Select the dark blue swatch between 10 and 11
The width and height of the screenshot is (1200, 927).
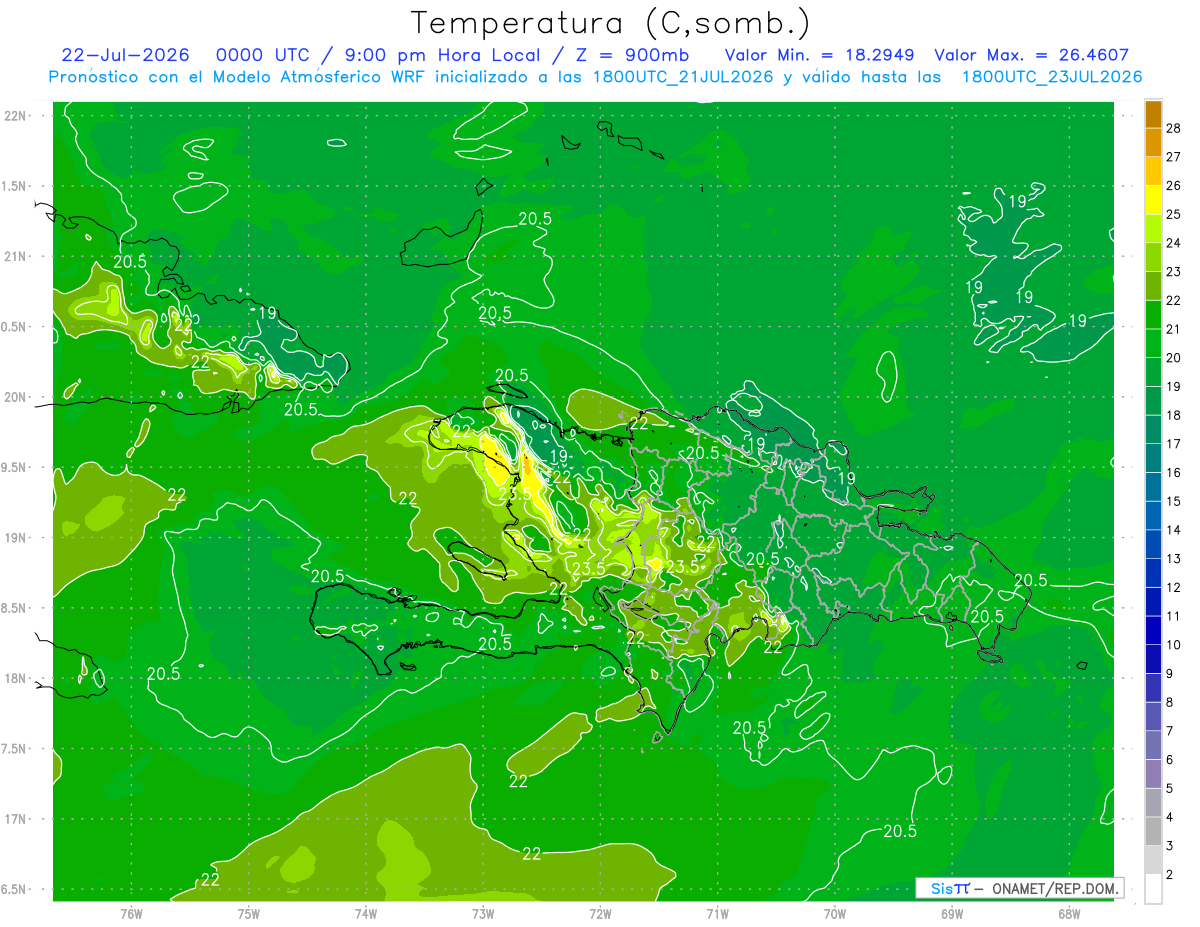(x=1153, y=630)
